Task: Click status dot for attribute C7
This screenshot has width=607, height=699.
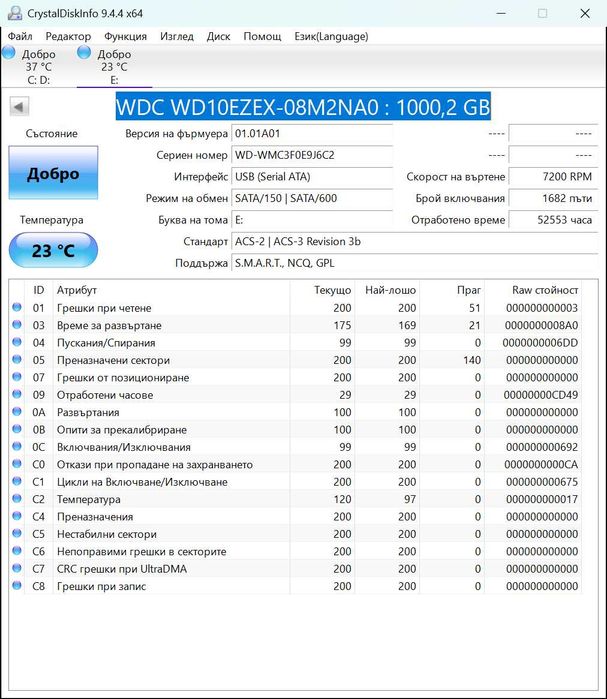Action: click(x=17, y=568)
